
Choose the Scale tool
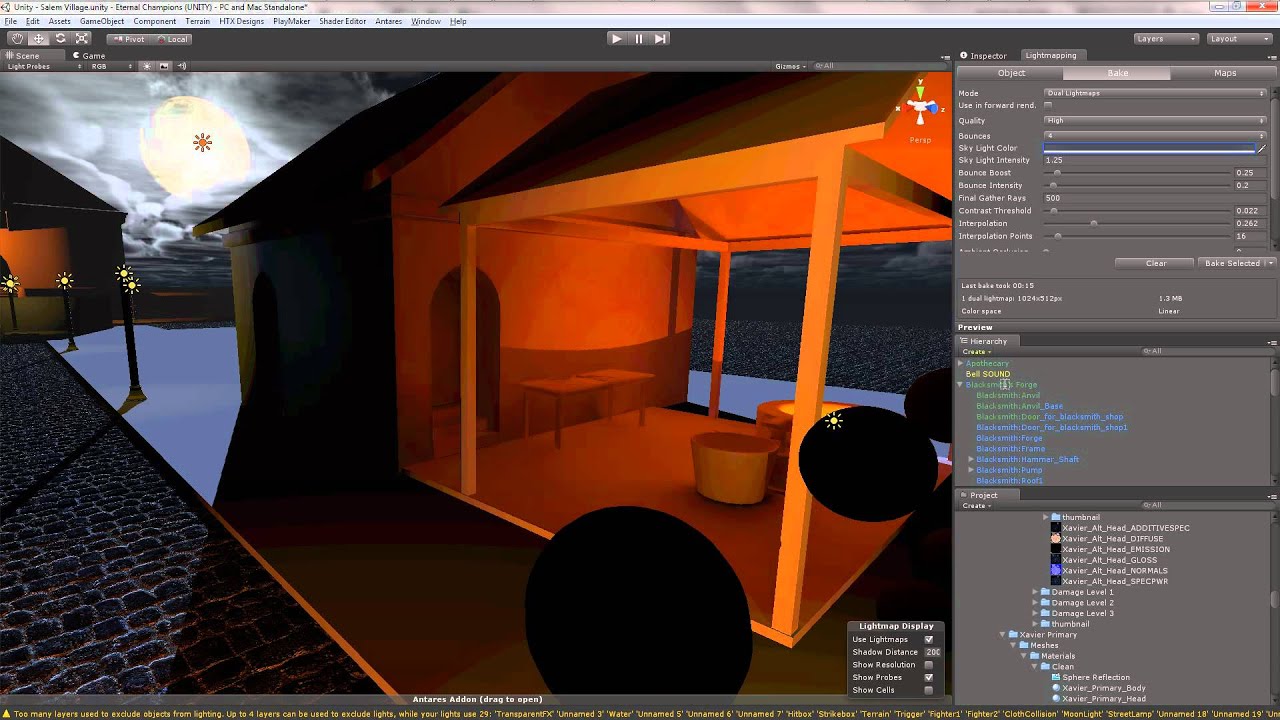82,38
